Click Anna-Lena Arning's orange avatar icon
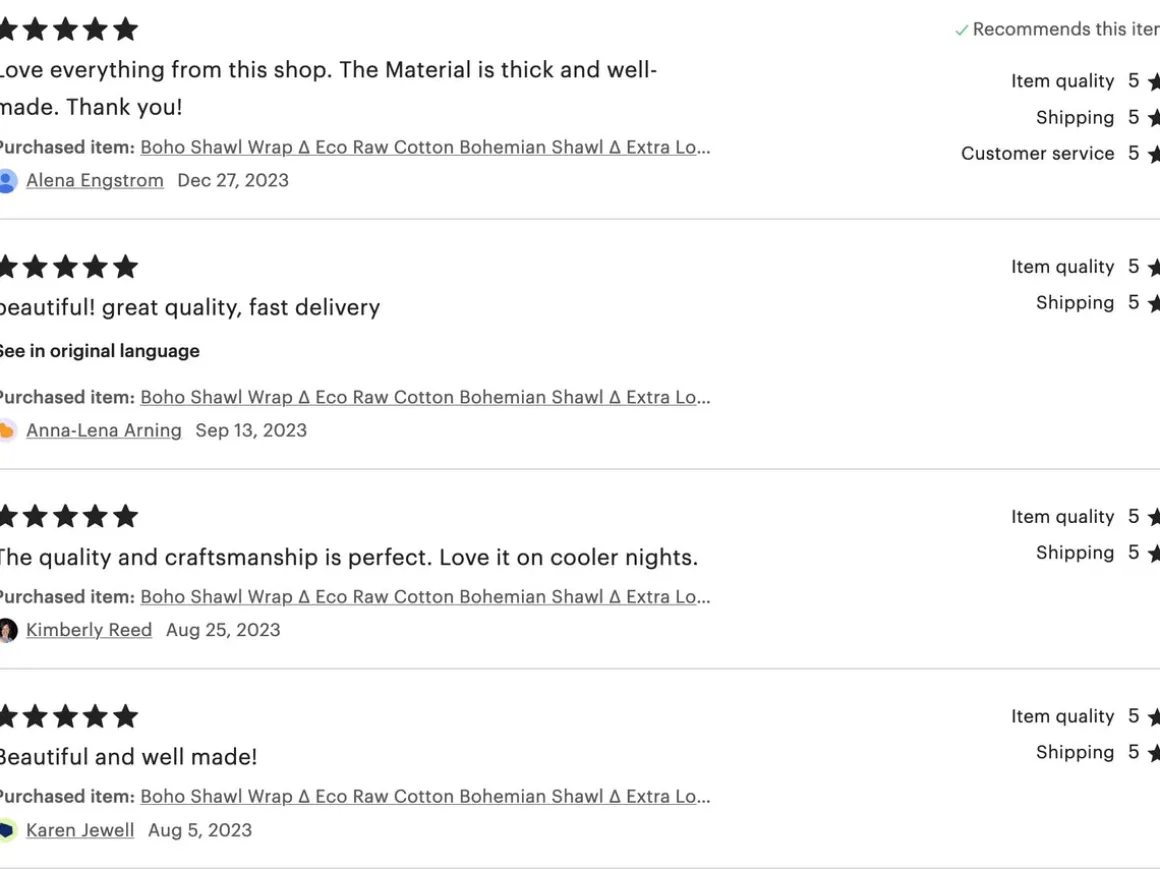The width and height of the screenshot is (1160, 870). click(7, 431)
